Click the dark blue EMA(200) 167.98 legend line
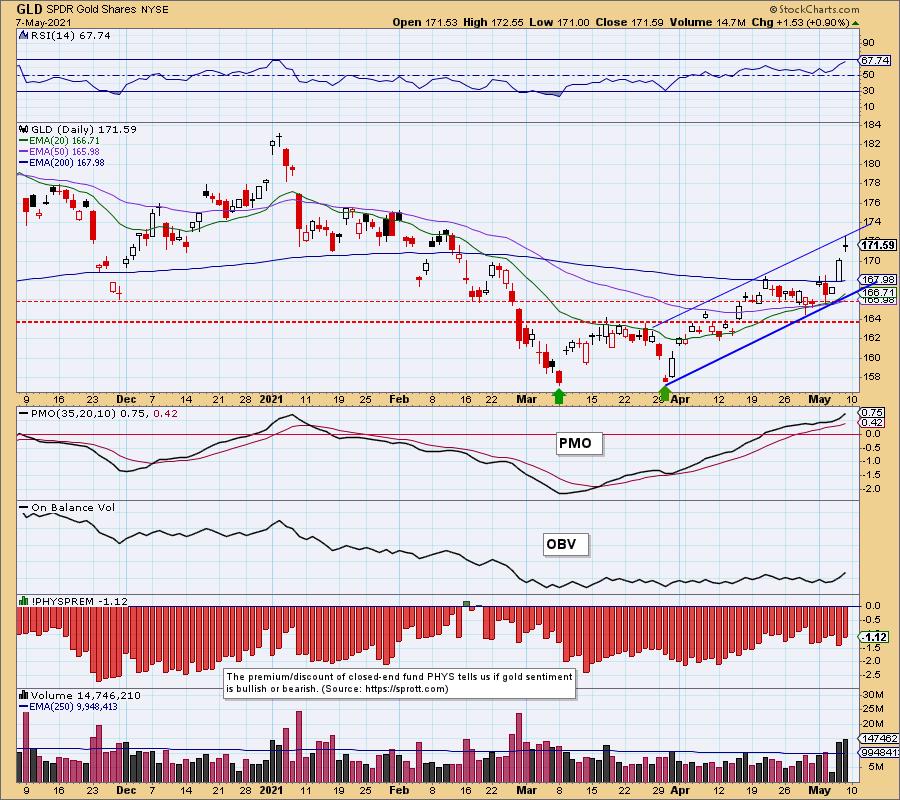The height and width of the screenshot is (800, 900). click(x=61, y=162)
